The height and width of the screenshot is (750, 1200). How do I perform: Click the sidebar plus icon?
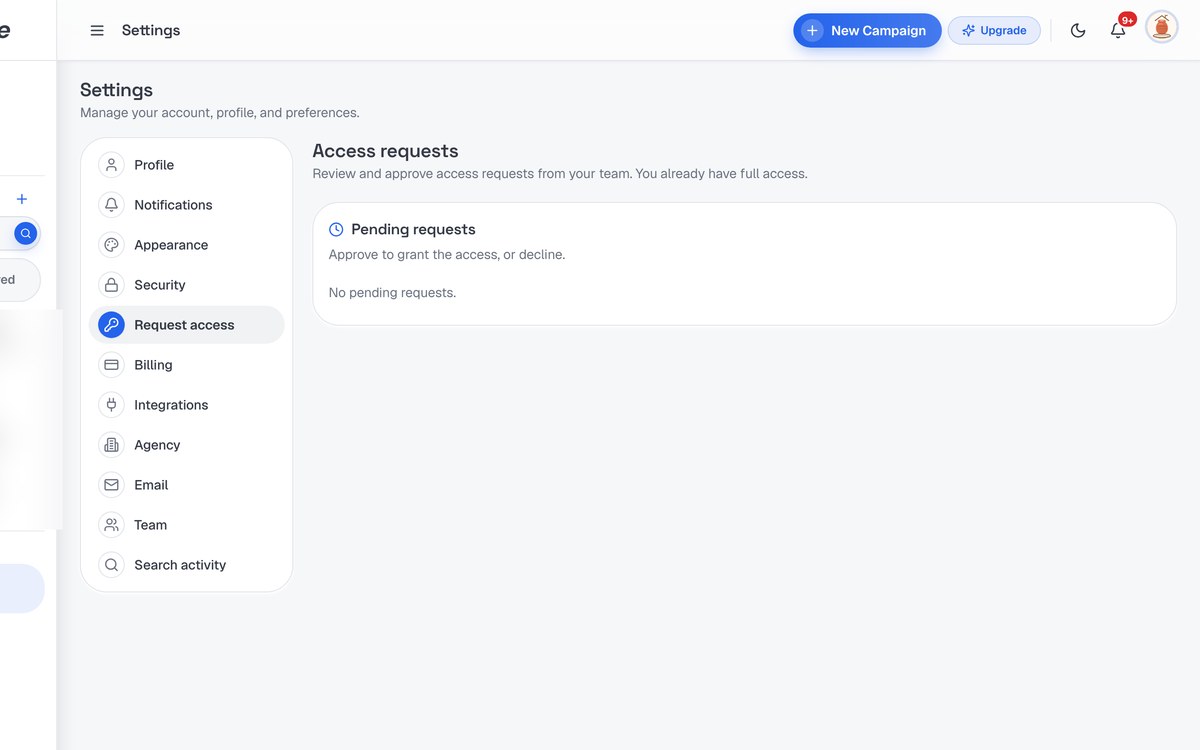click(x=22, y=199)
